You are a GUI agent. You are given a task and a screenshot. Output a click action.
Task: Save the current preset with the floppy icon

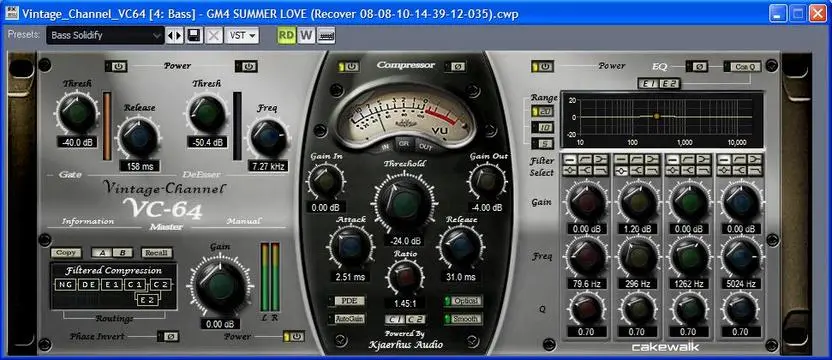point(194,36)
